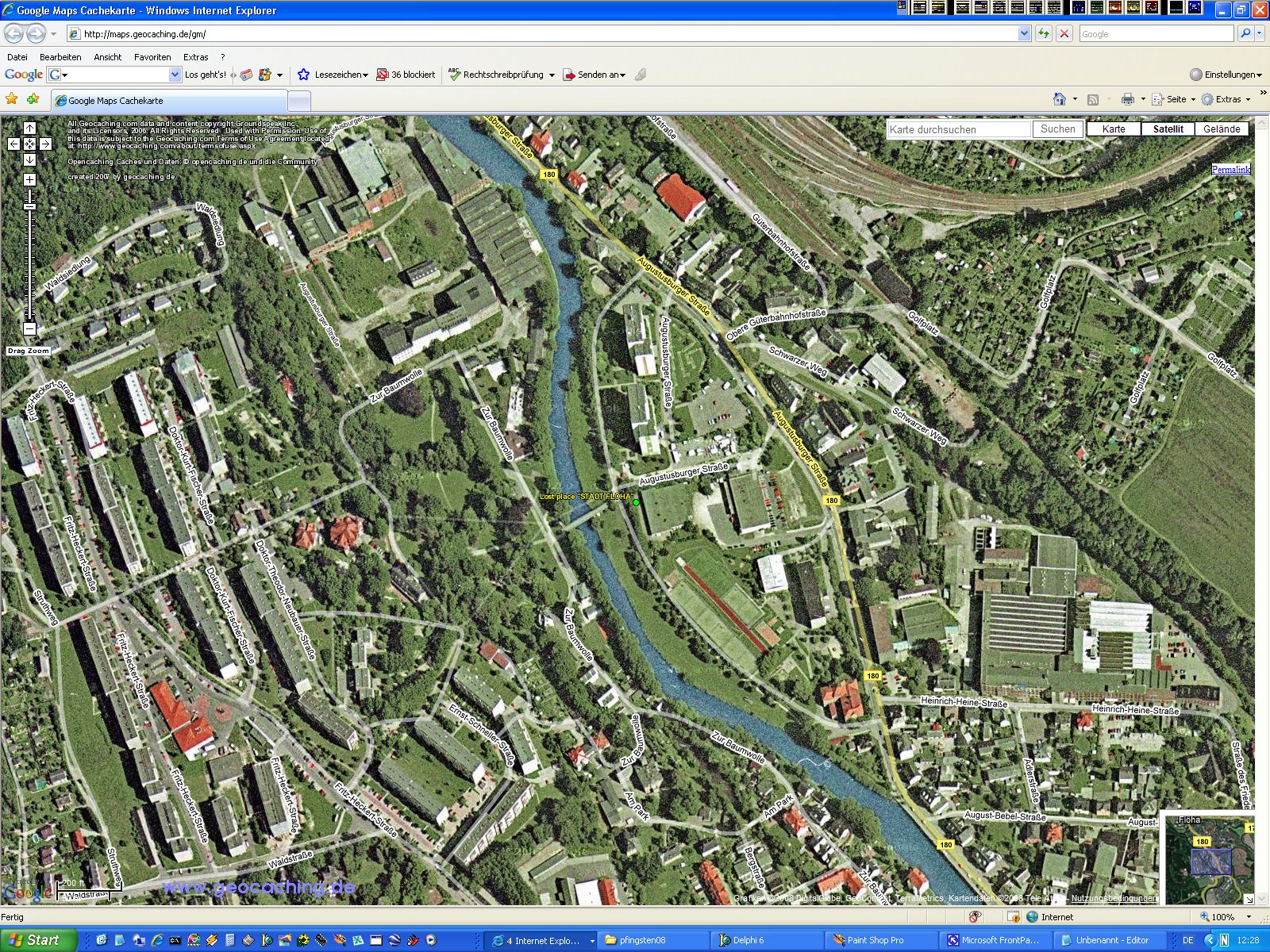Viewport: 1270px width, 952px height.
Task: Open the Einstellungen settings dropdown
Action: coord(1226,75)
